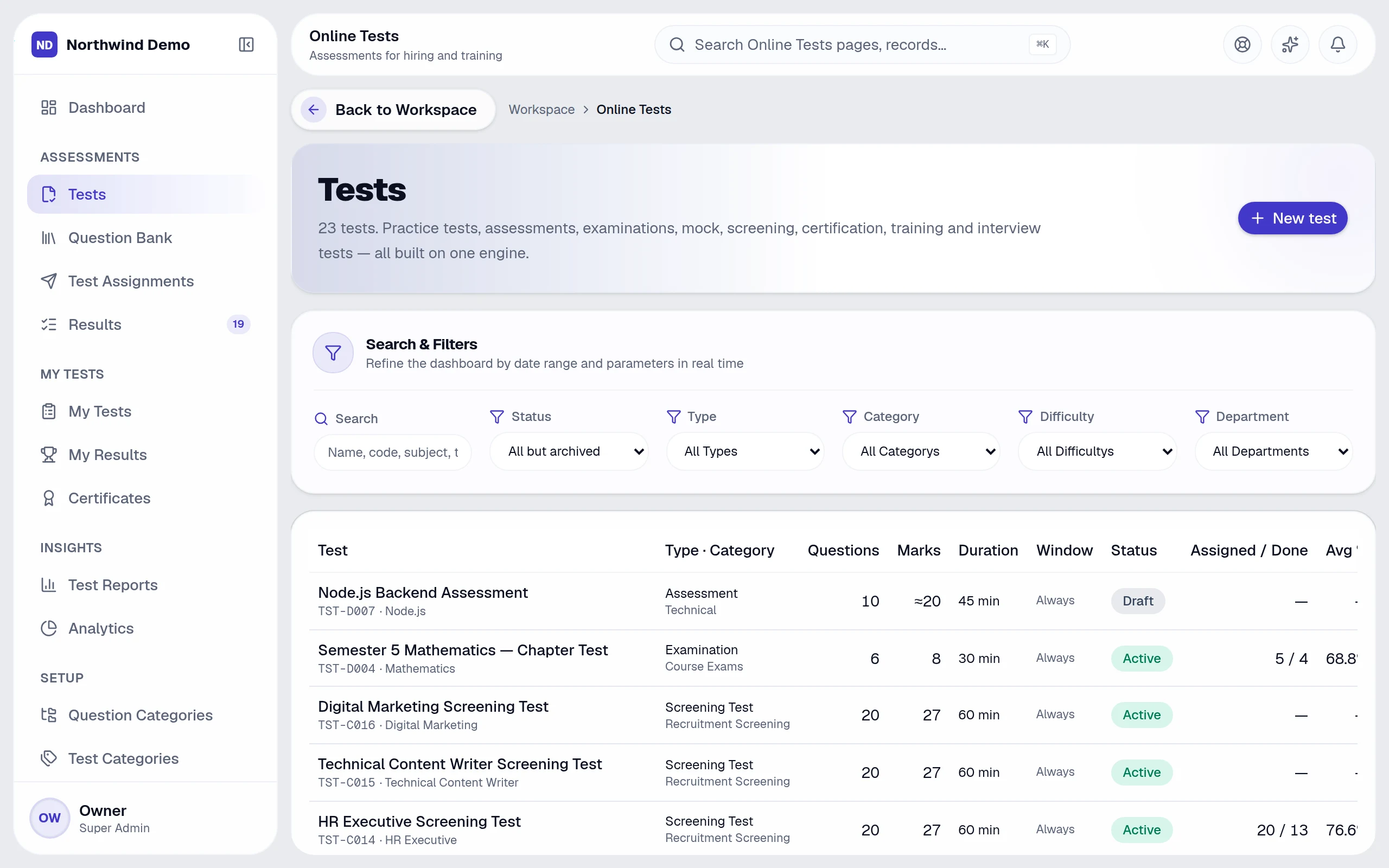The height and width of the screenshot is (868, 1389).
Task: Click the ND workspace logo
Action: pos(44,45)
